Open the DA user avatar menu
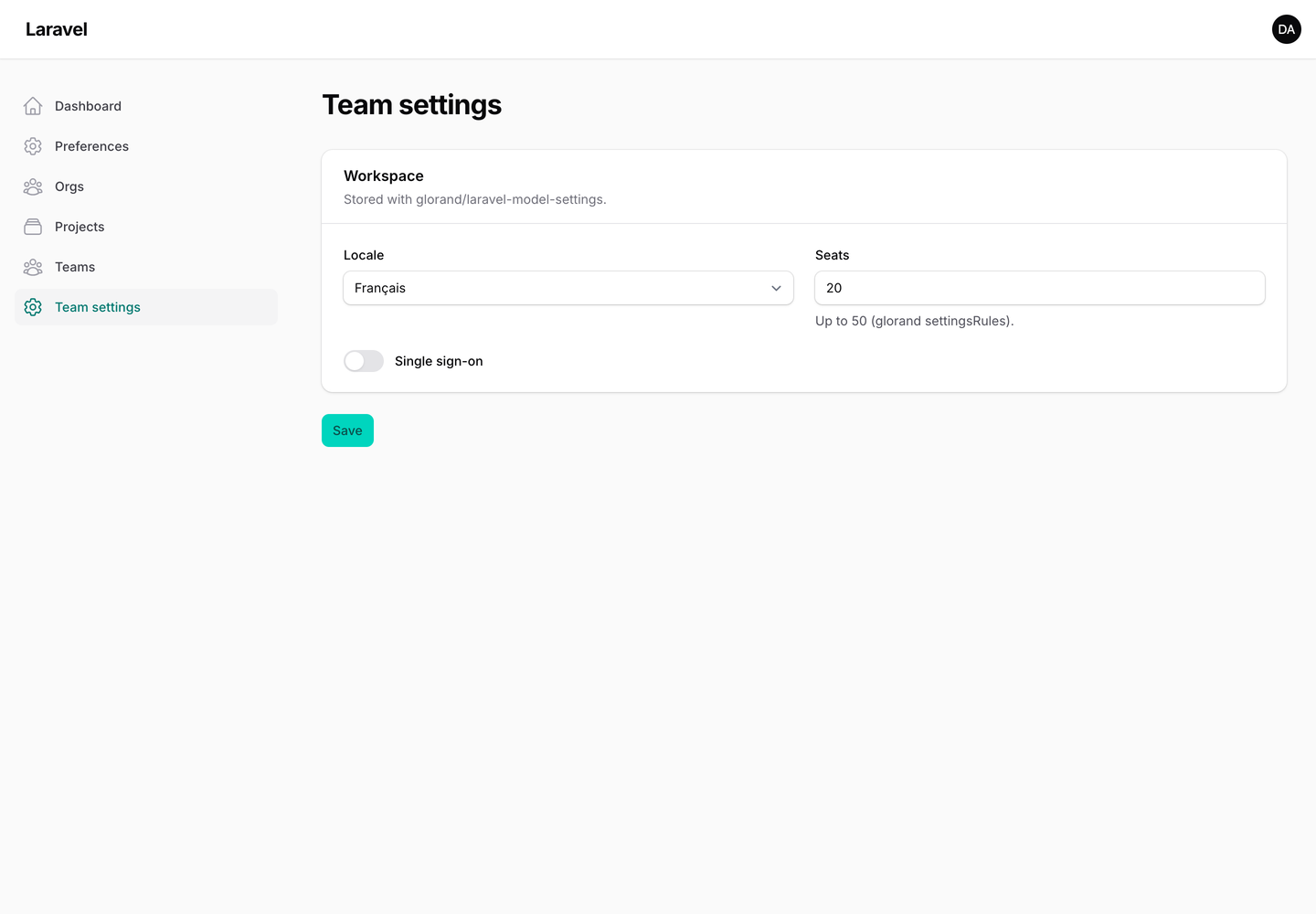The width and height of the screenshot is (1316, 914). (1287, 29)
